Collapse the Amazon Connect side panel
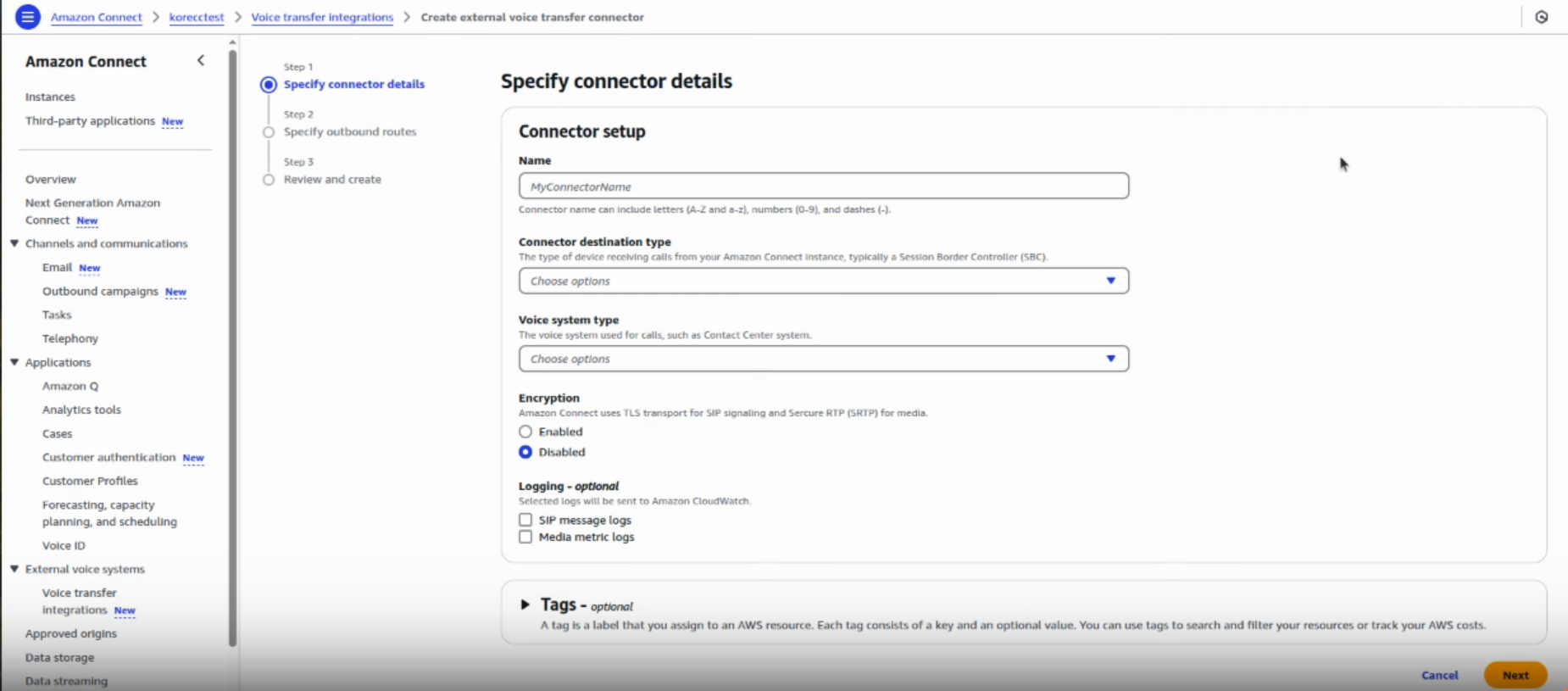The height and width of the screenshot is (691, 1568). [201, 60]
